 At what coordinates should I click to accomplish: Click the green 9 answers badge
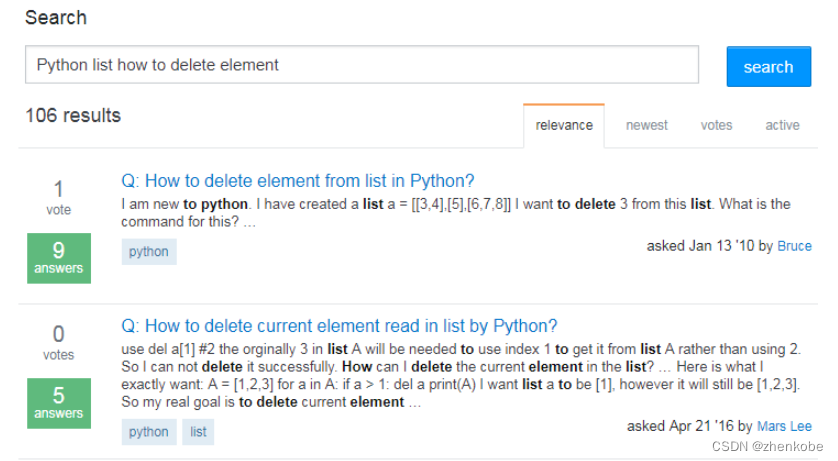tap(59, 258)
